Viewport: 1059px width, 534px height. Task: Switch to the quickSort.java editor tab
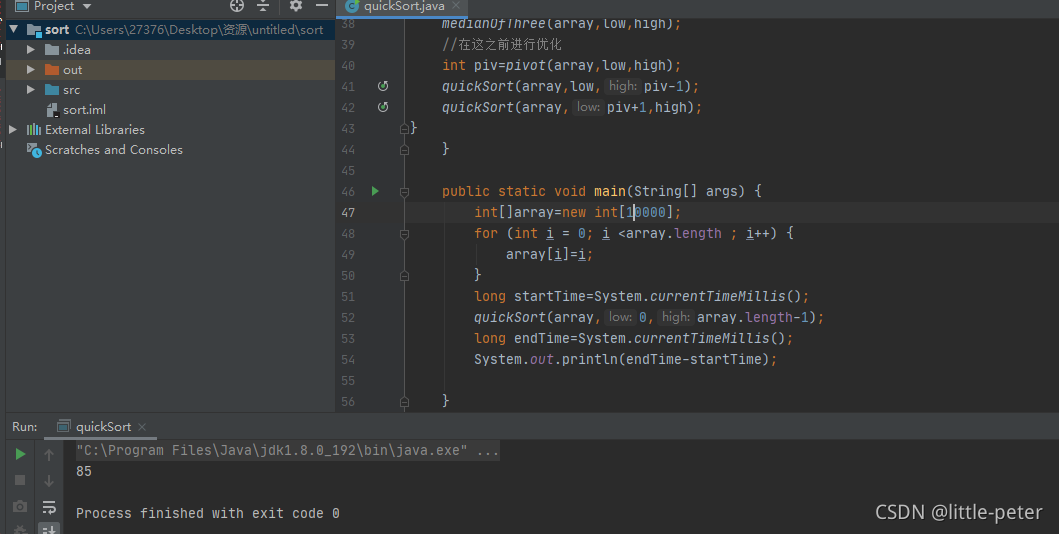pos(403,7)
